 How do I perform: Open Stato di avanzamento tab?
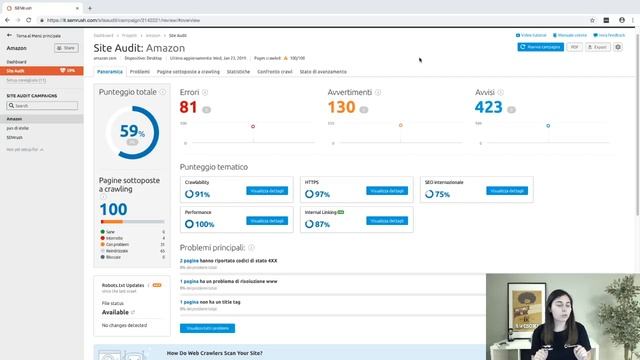pos(323,72)
